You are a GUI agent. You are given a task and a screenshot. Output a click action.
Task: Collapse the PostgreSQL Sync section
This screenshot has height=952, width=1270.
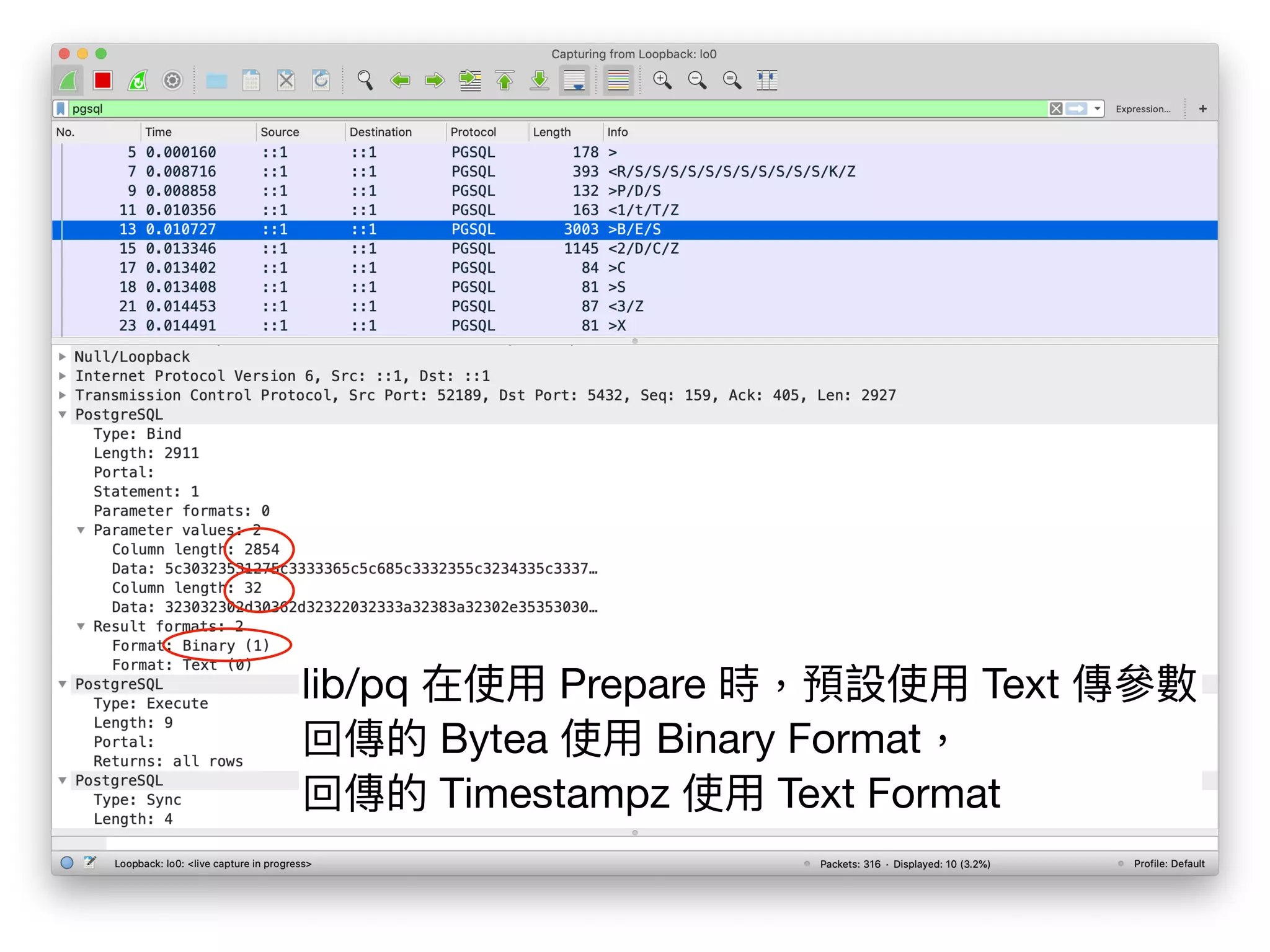tap(63, 781)
